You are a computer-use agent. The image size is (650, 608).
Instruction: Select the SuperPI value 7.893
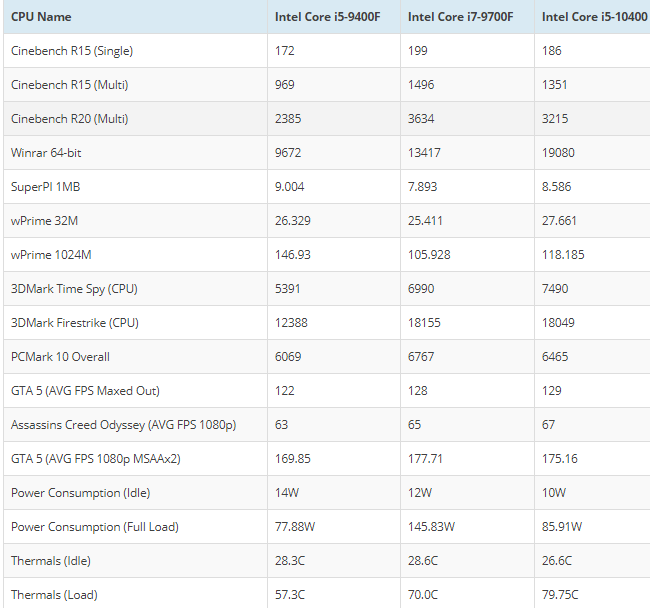422,187
